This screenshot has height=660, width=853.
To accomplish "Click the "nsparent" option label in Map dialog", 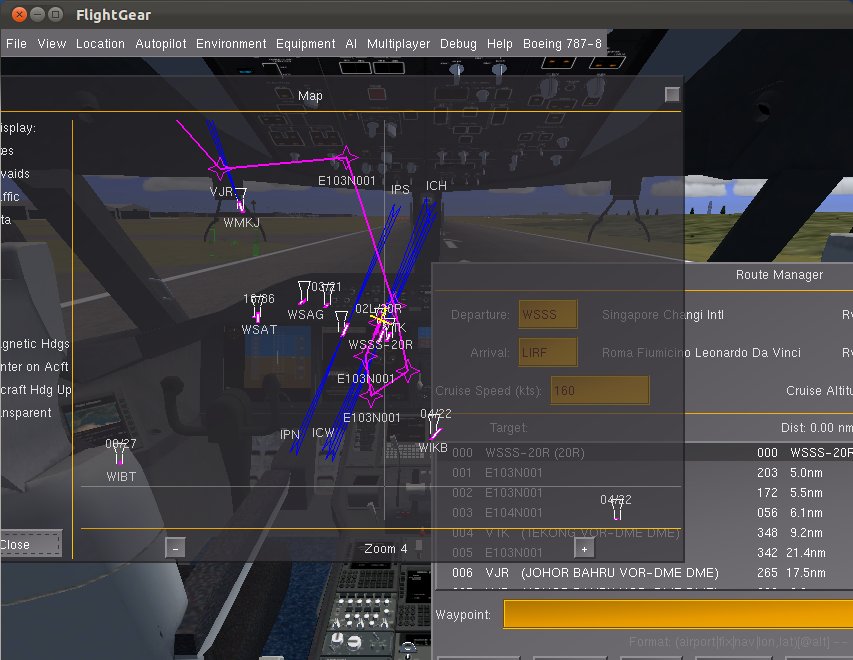I will (26, 412).
